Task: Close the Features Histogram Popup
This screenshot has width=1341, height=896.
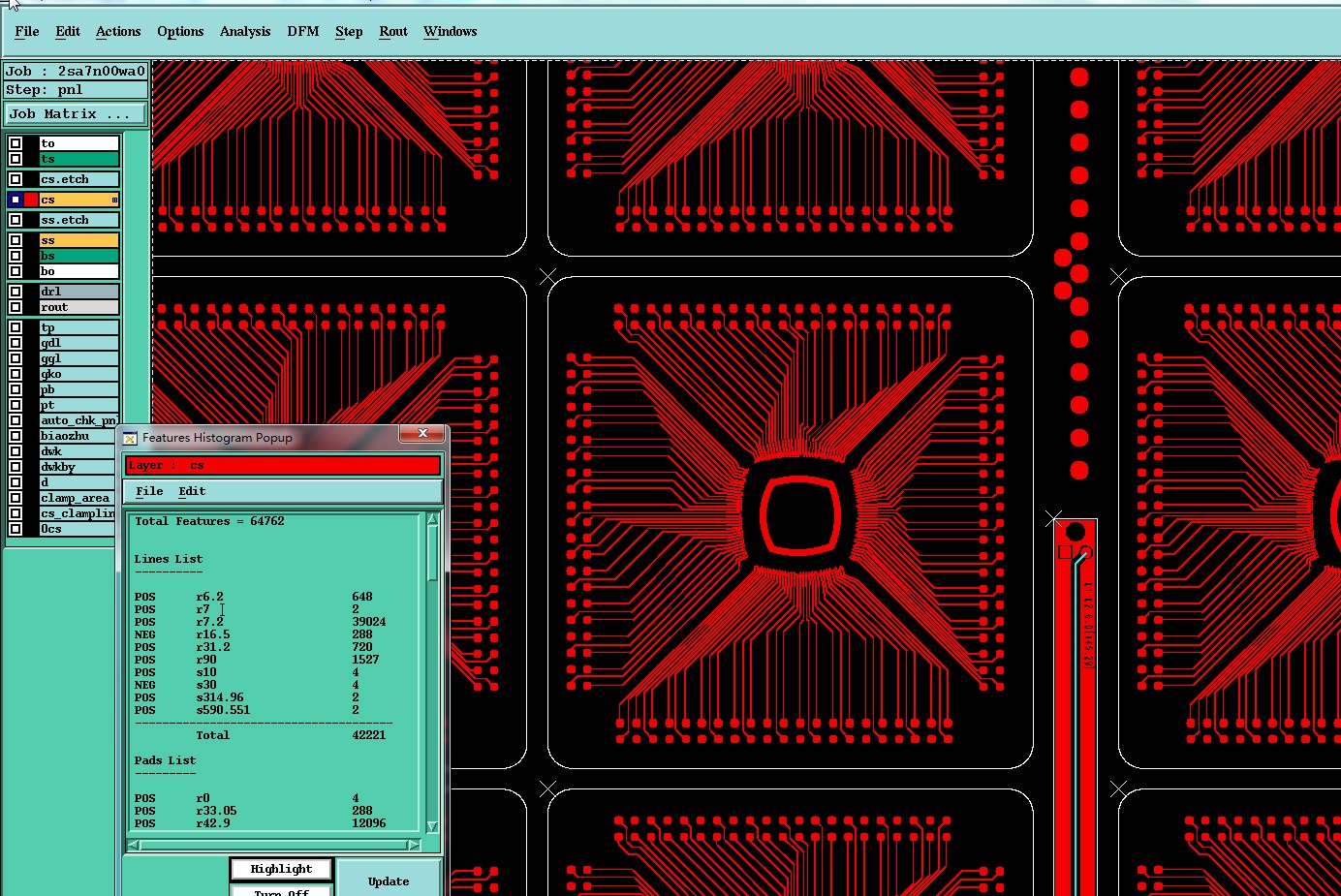Action: click(422, 434)
